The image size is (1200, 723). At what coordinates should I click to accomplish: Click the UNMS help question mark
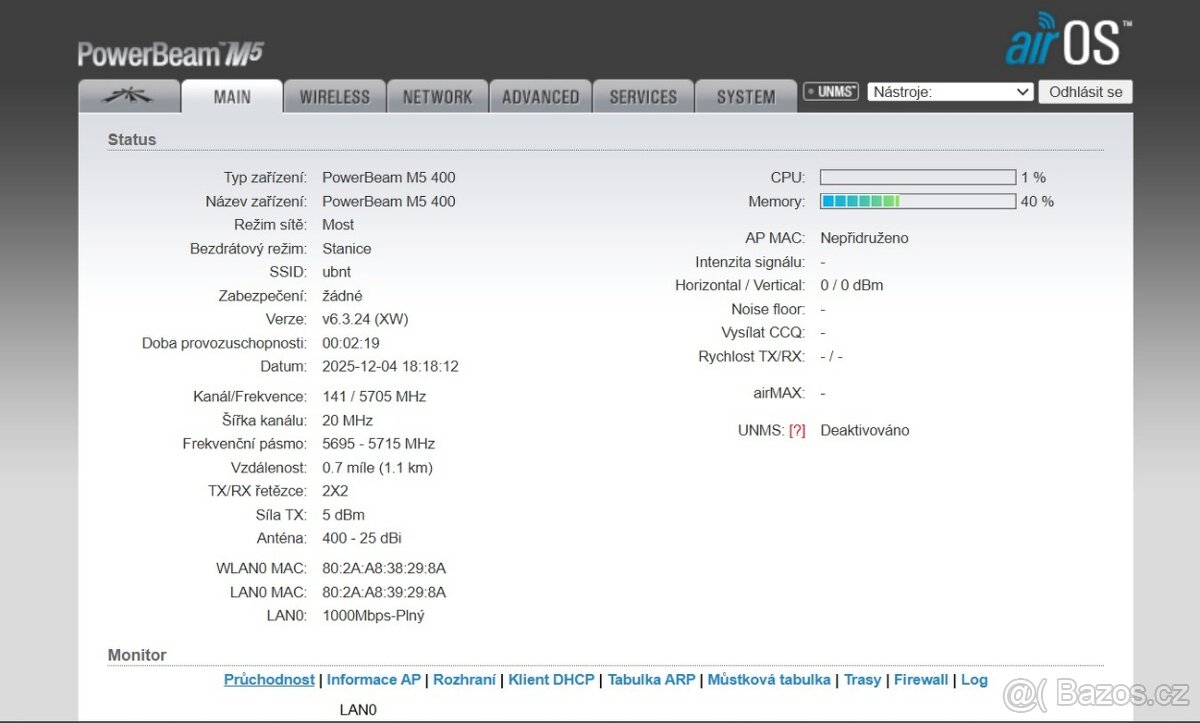[x=797, y=431]
